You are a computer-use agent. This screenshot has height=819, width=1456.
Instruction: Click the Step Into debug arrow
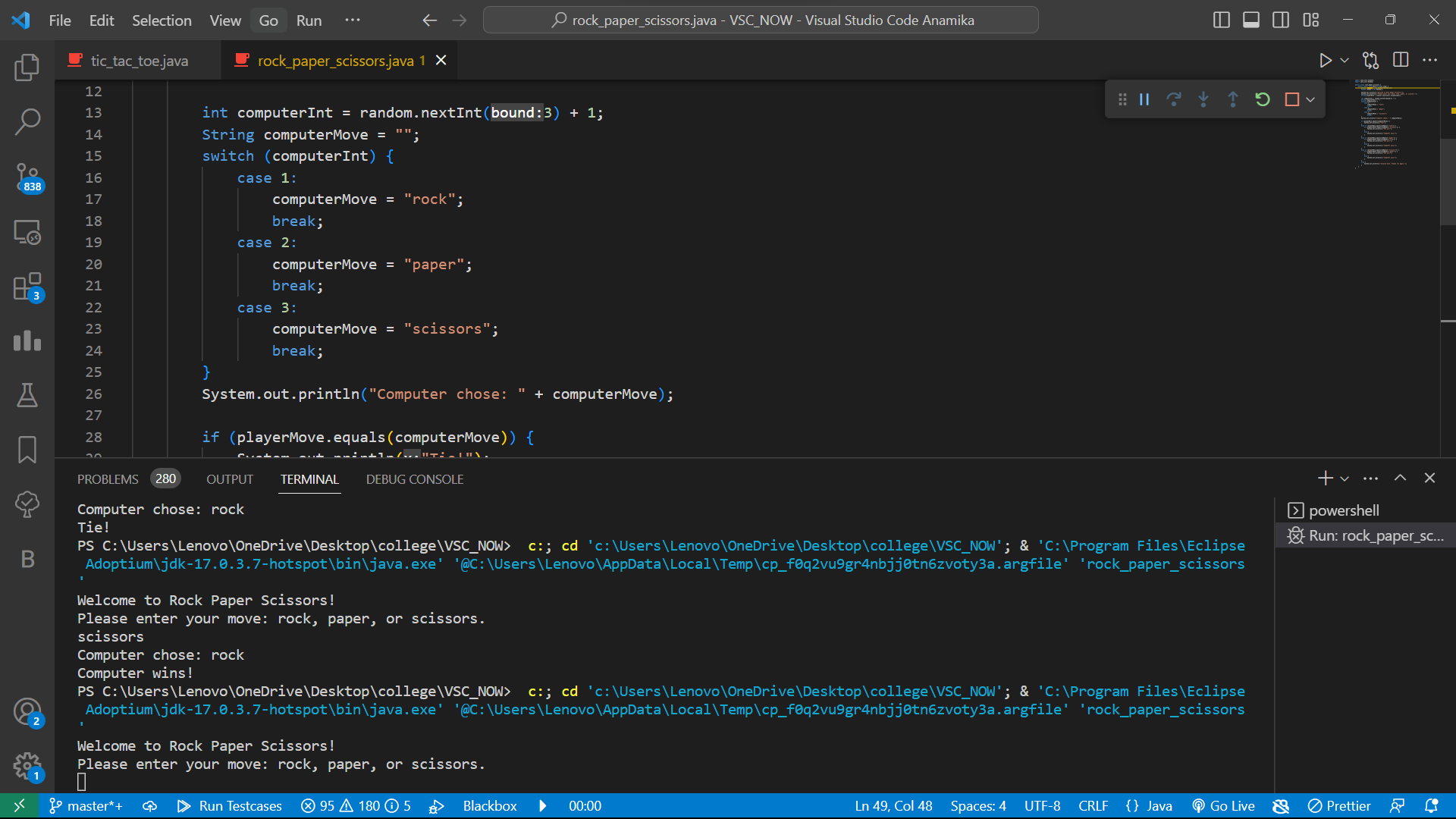point(1203,99)
